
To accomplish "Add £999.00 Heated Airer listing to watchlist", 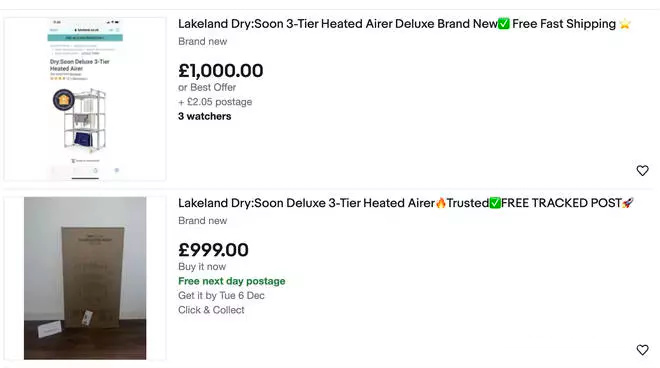I will pos(642,350).
